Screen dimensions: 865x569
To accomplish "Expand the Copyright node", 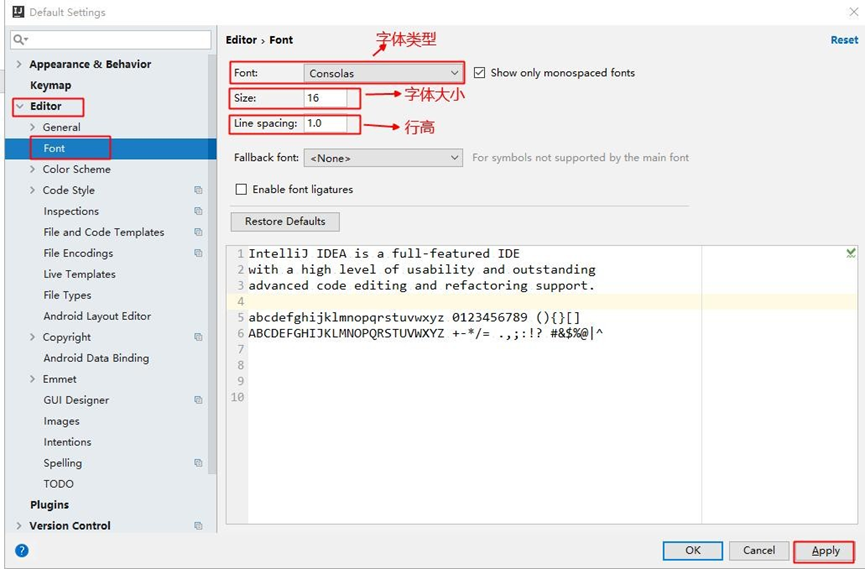I will pyautogui.click(x=32, y=337).
